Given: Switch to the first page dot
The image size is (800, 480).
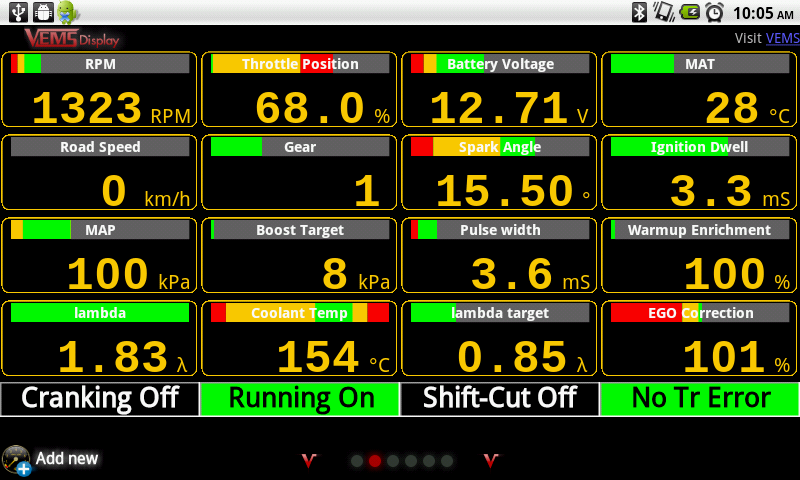Looking at the screenshot, I should 357,461.
